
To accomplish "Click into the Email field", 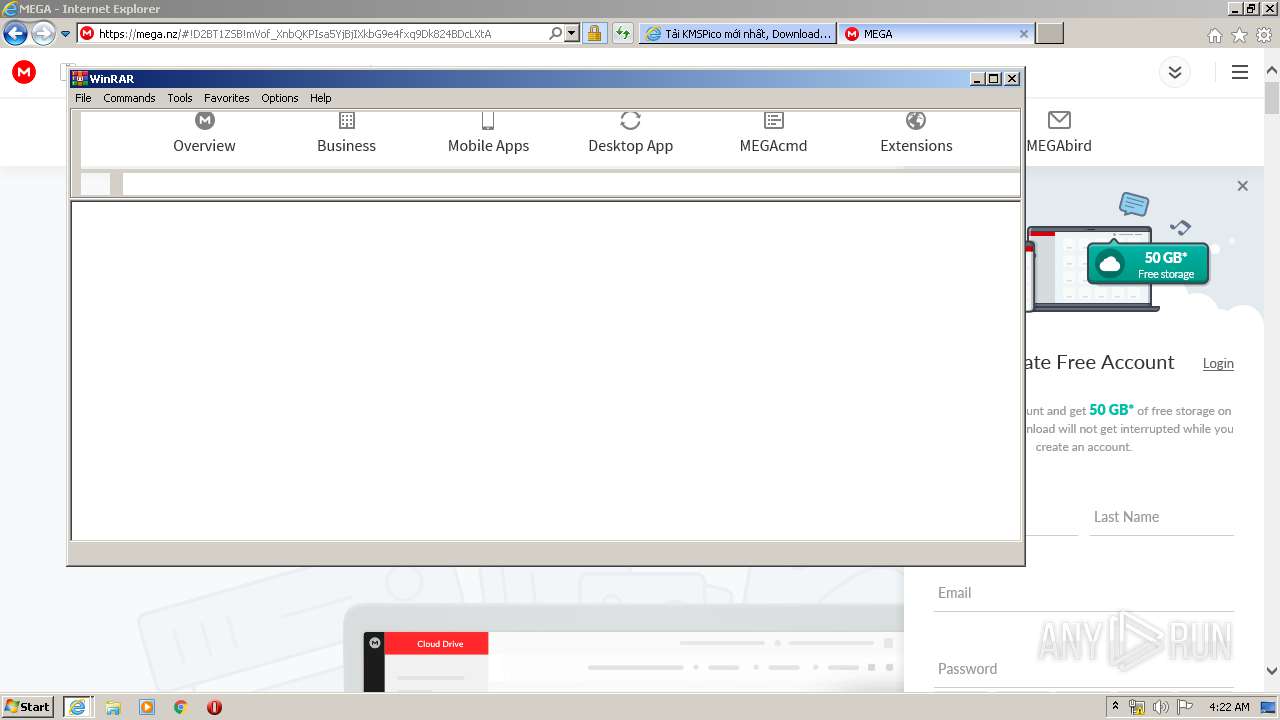I will (x=1084, y=593).
